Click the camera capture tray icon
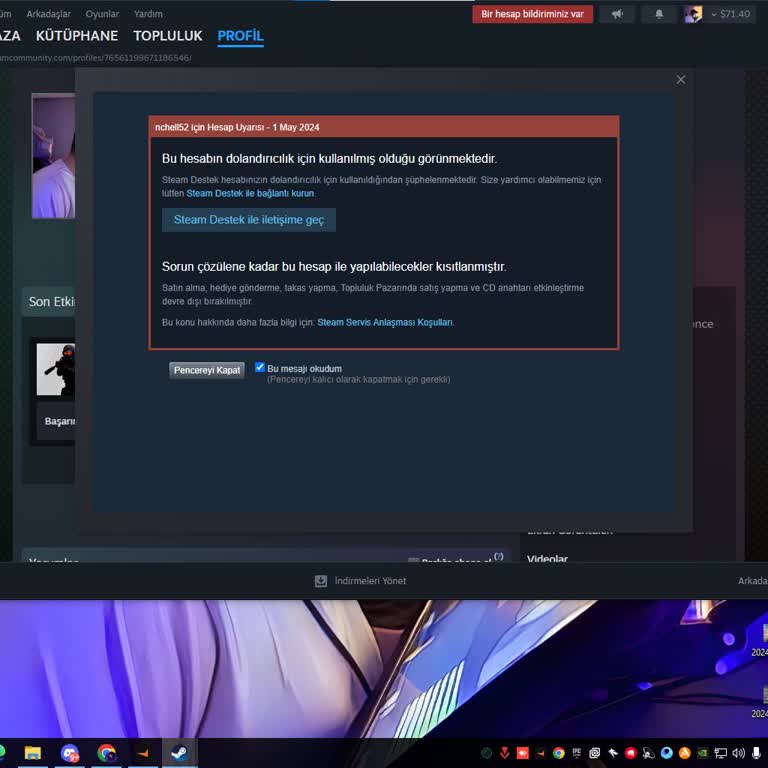This screenshot has height=768, width=768. coord(595,753)
